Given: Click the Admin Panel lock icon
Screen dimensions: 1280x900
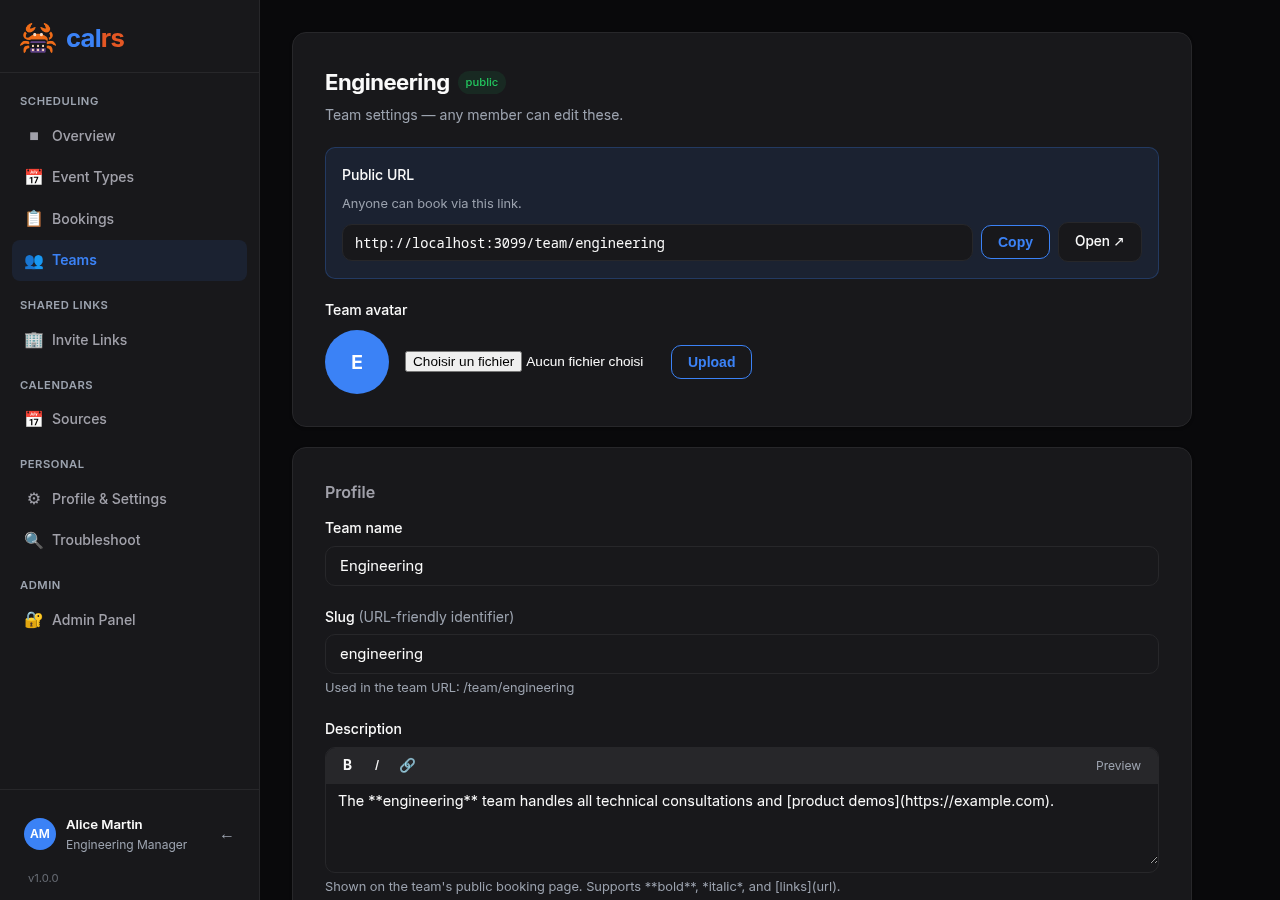Looking at the screenshot, I should [x=34, y=620].
